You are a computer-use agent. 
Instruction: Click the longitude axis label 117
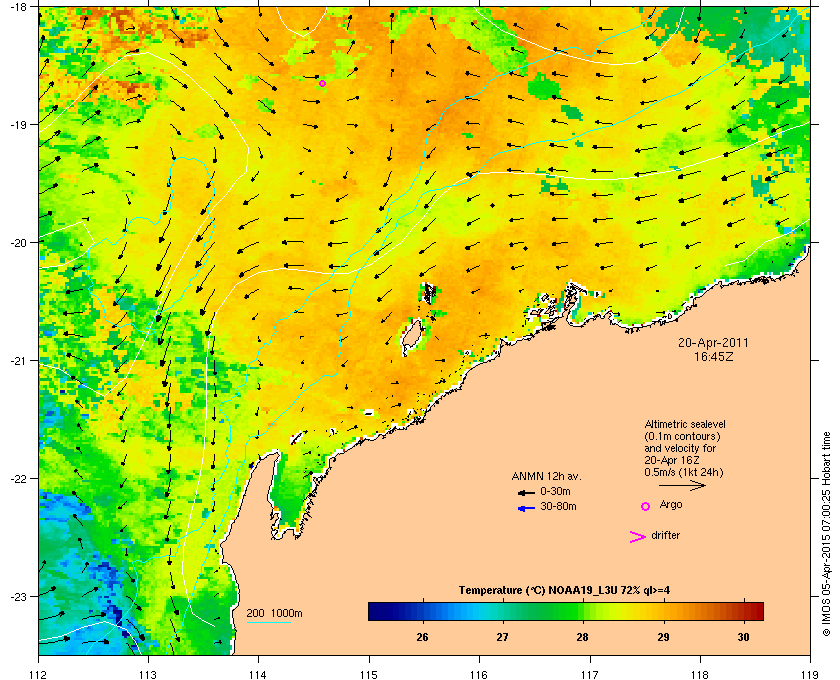tap(590, 674)
